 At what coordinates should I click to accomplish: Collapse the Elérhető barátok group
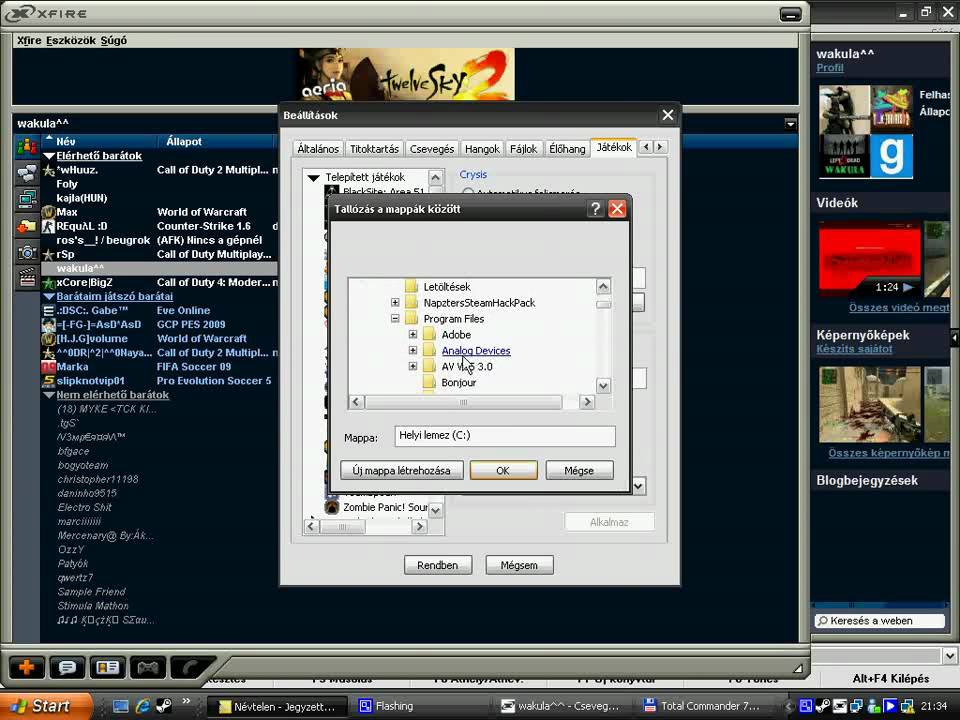(x=50, y=156)
